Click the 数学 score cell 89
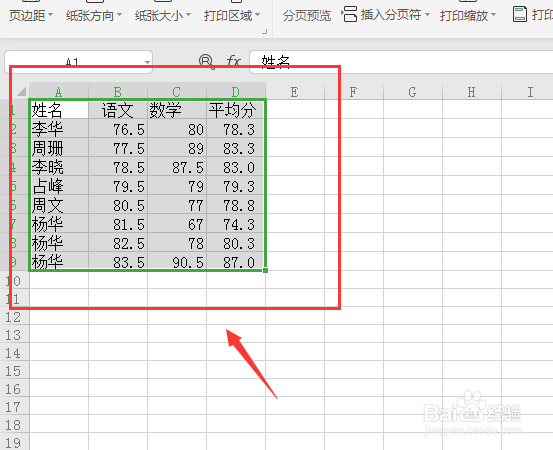This screenshot has width=553, height=450. [177, 148]
